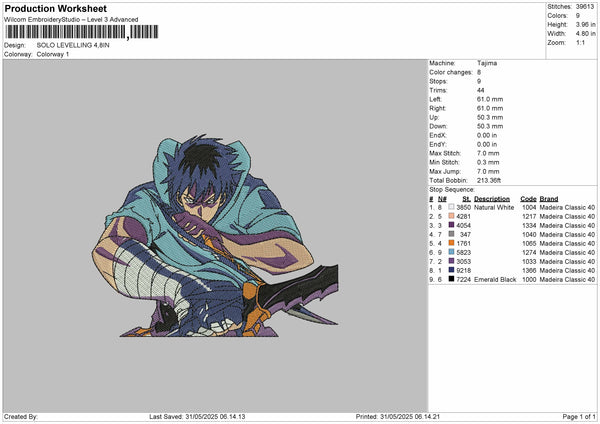Click thread code 1065 in row 5

[529, 243]
